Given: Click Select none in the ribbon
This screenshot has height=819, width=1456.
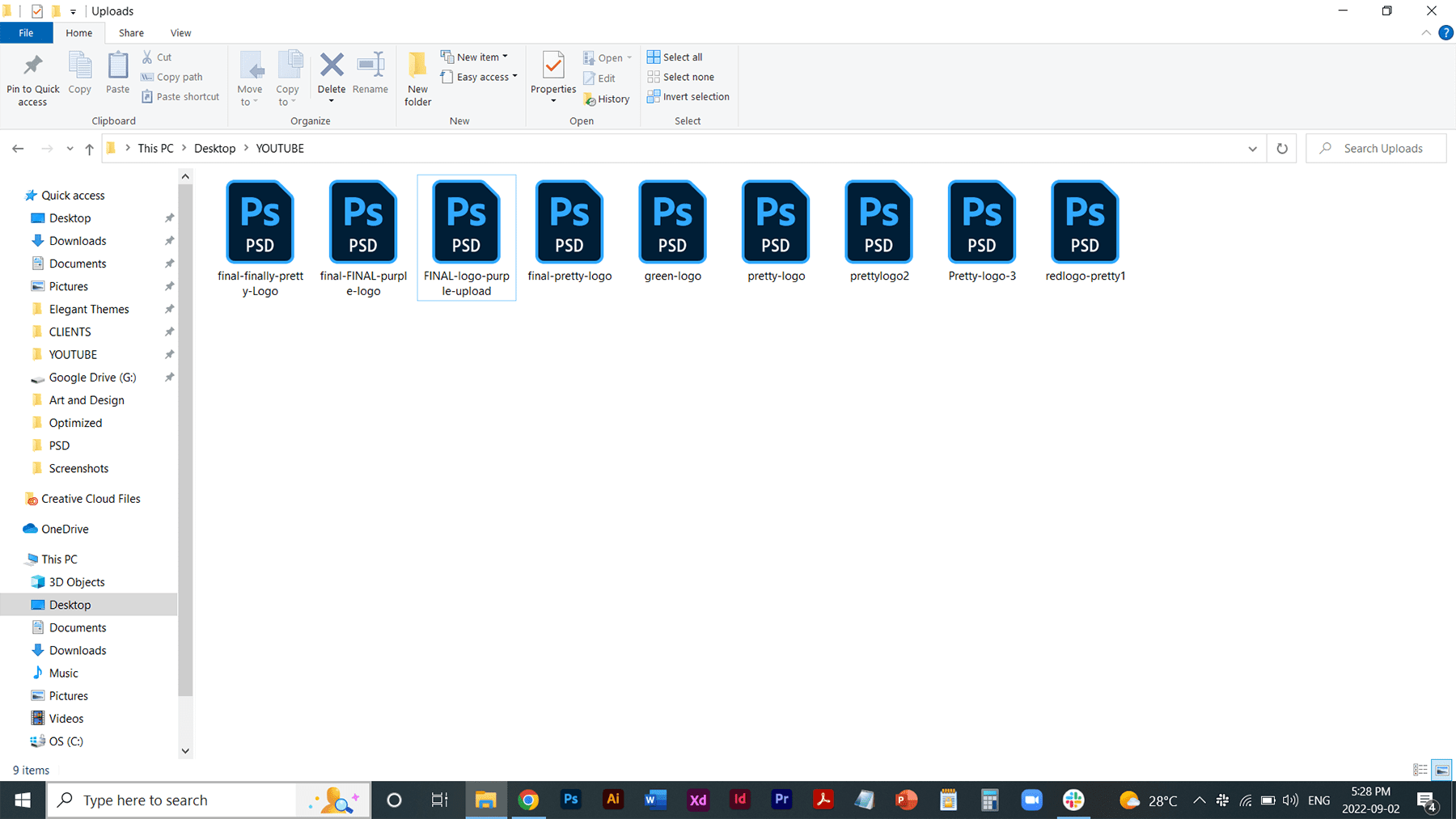Looking at the screenshot, I should 682,77.
